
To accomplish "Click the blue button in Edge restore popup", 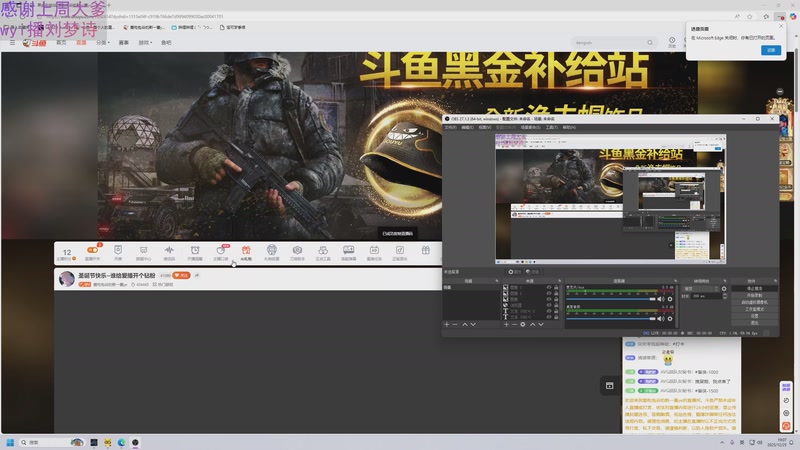I will pyautogui.click(x=769, y=49).
